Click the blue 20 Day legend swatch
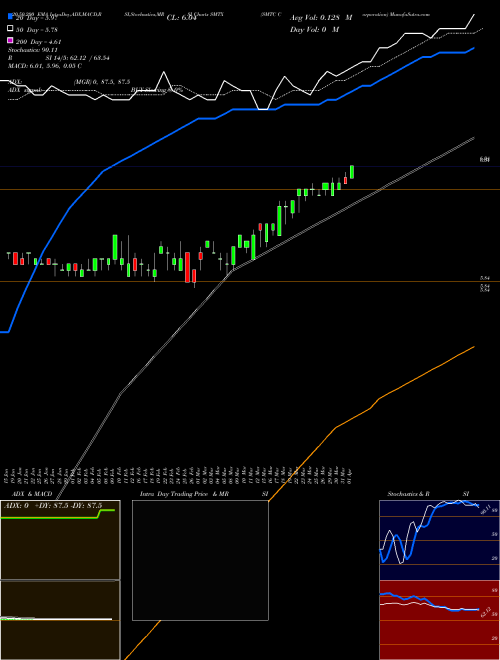 pyautogui.click(x=11, y=17)
